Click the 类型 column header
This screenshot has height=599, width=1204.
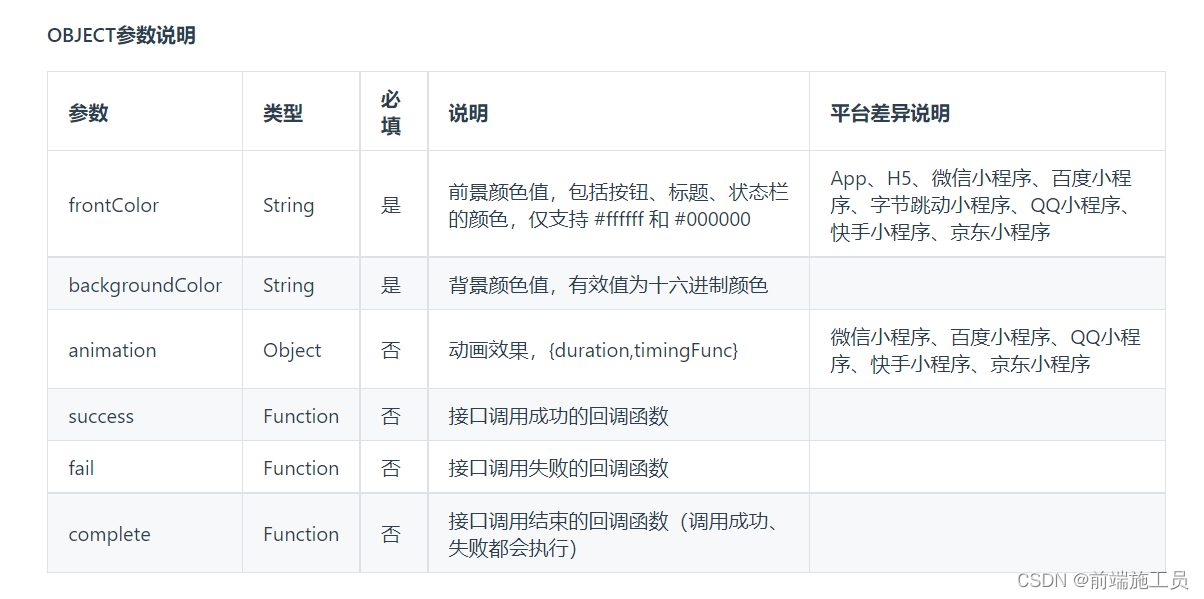pos(283,112)
